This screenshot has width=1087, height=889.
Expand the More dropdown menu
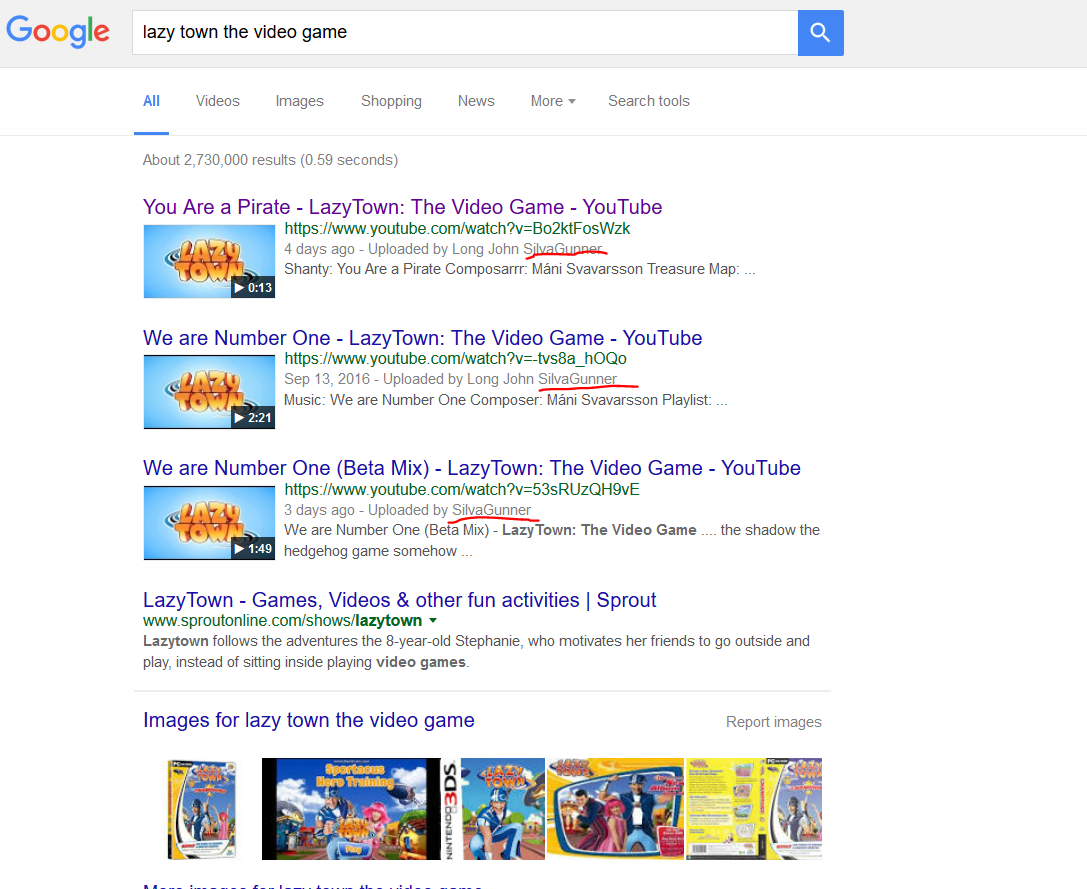pyautogui.click(x=553, y=101)
